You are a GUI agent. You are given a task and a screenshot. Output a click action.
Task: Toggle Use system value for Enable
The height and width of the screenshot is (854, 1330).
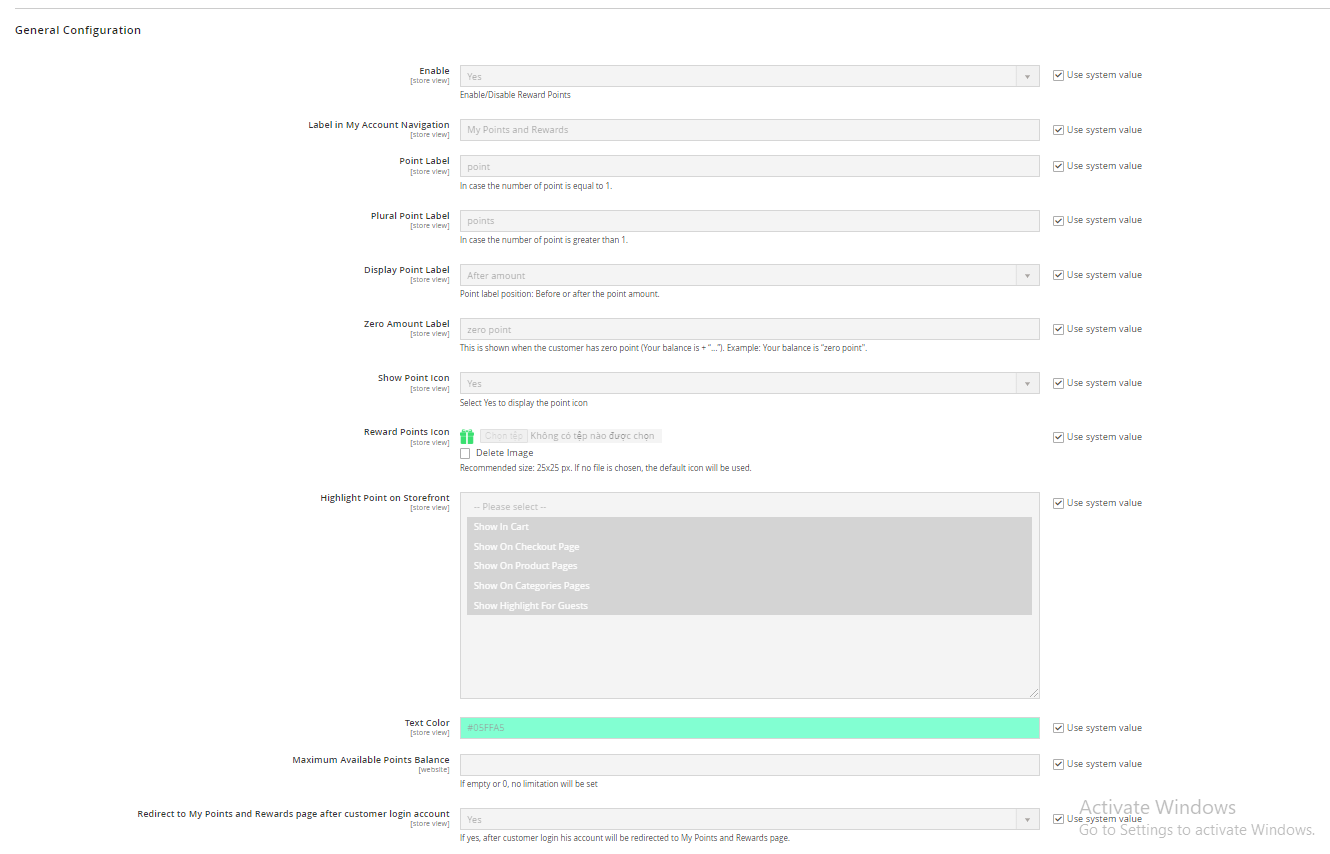pos(1058,75)
